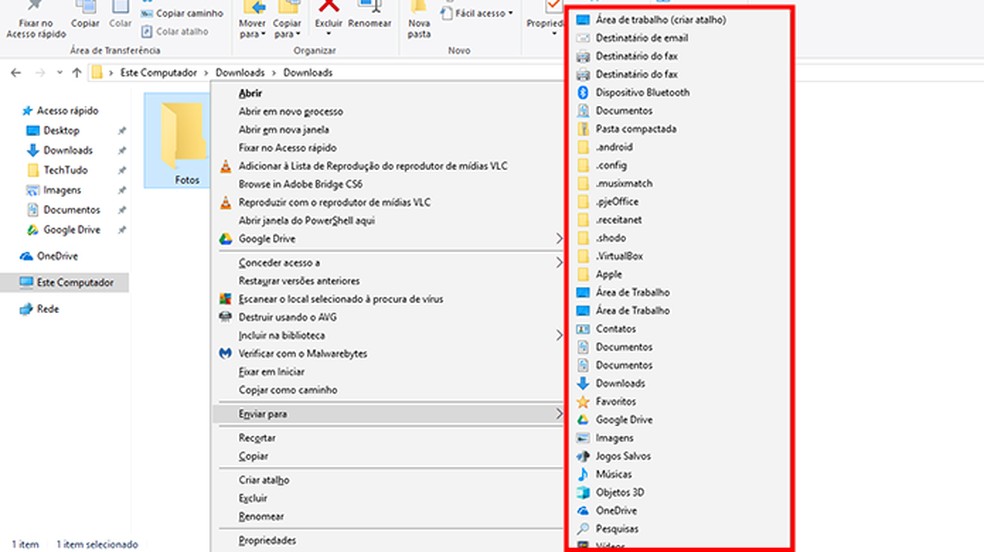Open Fácil acesso dropdown
984x552 pixels.
pyautogui.click(x=477, y=13)
